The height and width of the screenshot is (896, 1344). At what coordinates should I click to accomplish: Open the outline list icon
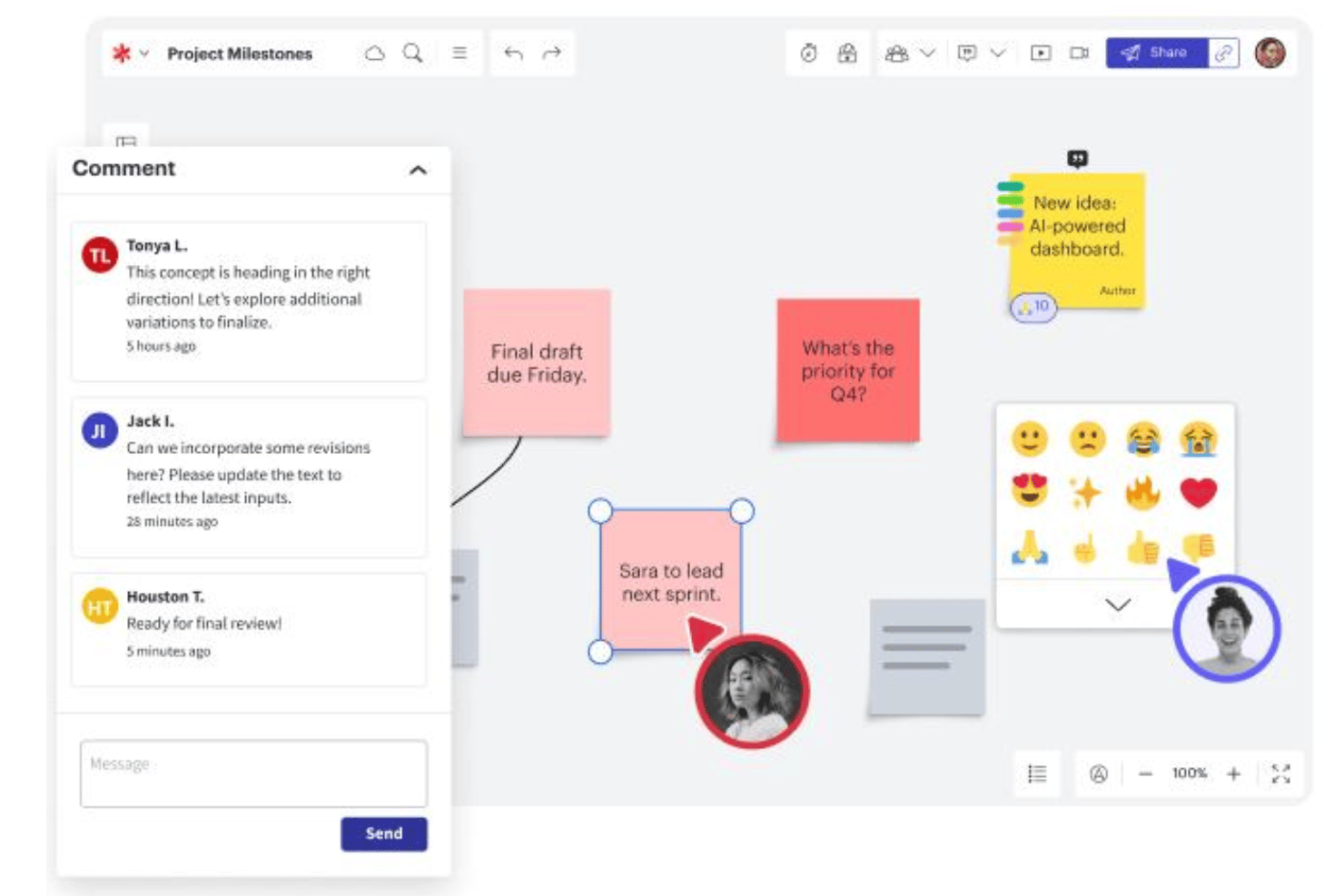pyautogui.click(x=1037, y=773)
